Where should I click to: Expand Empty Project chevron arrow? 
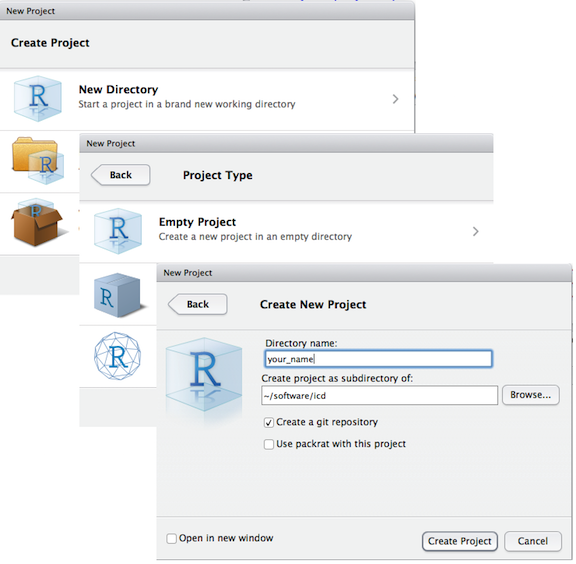(x=476, y=231)
